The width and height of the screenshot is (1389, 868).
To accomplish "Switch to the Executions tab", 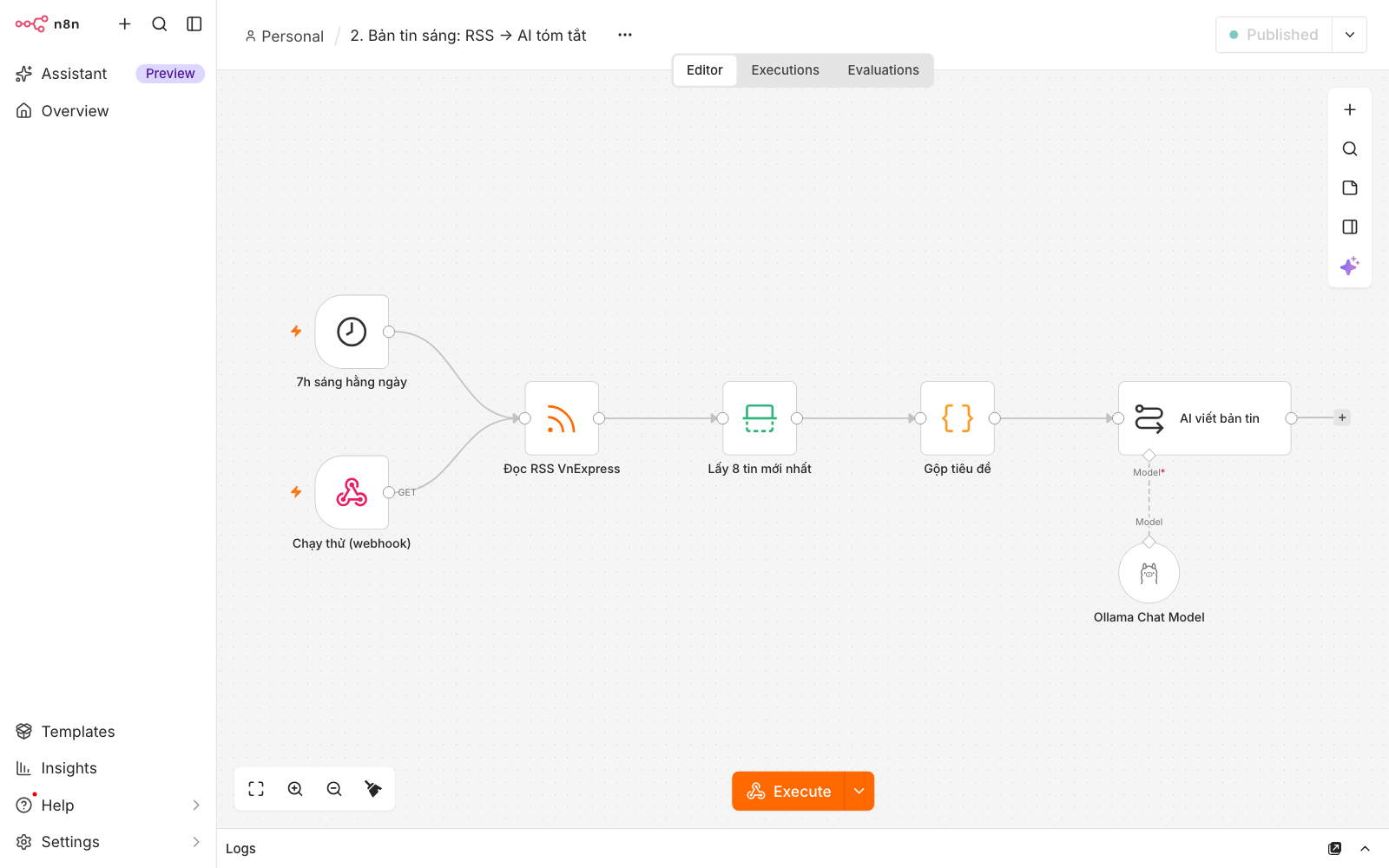I will [786, 70].
